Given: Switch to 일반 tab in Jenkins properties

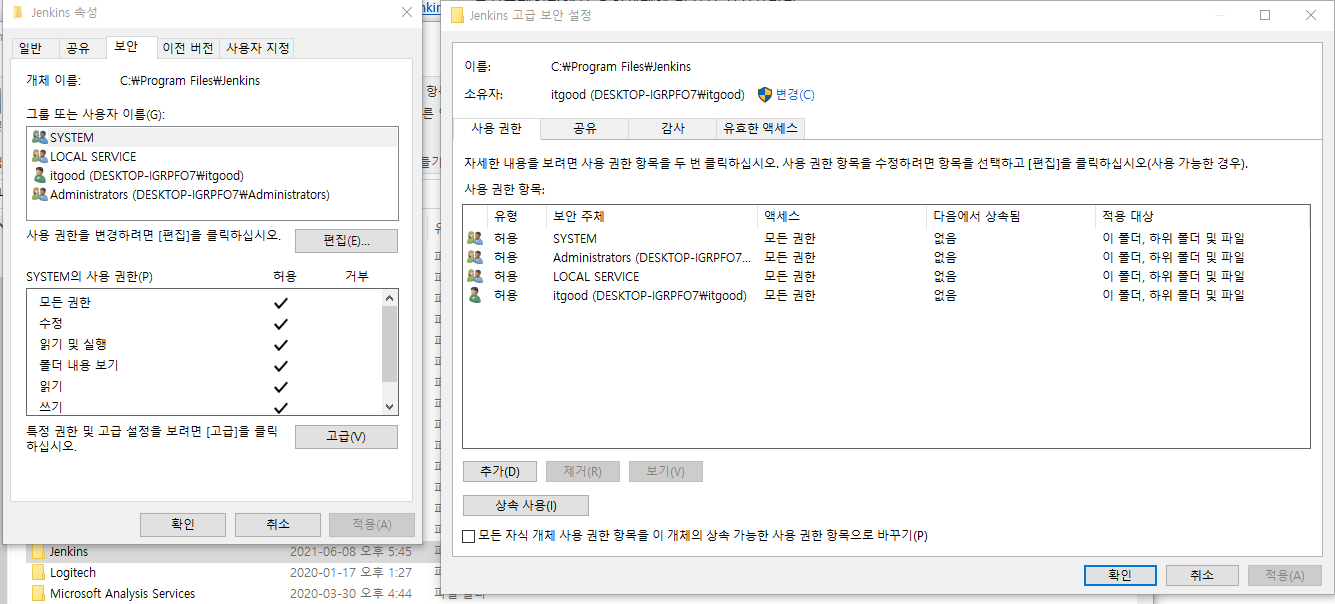Looking at the screenshot, I should (x=30, y=48).
